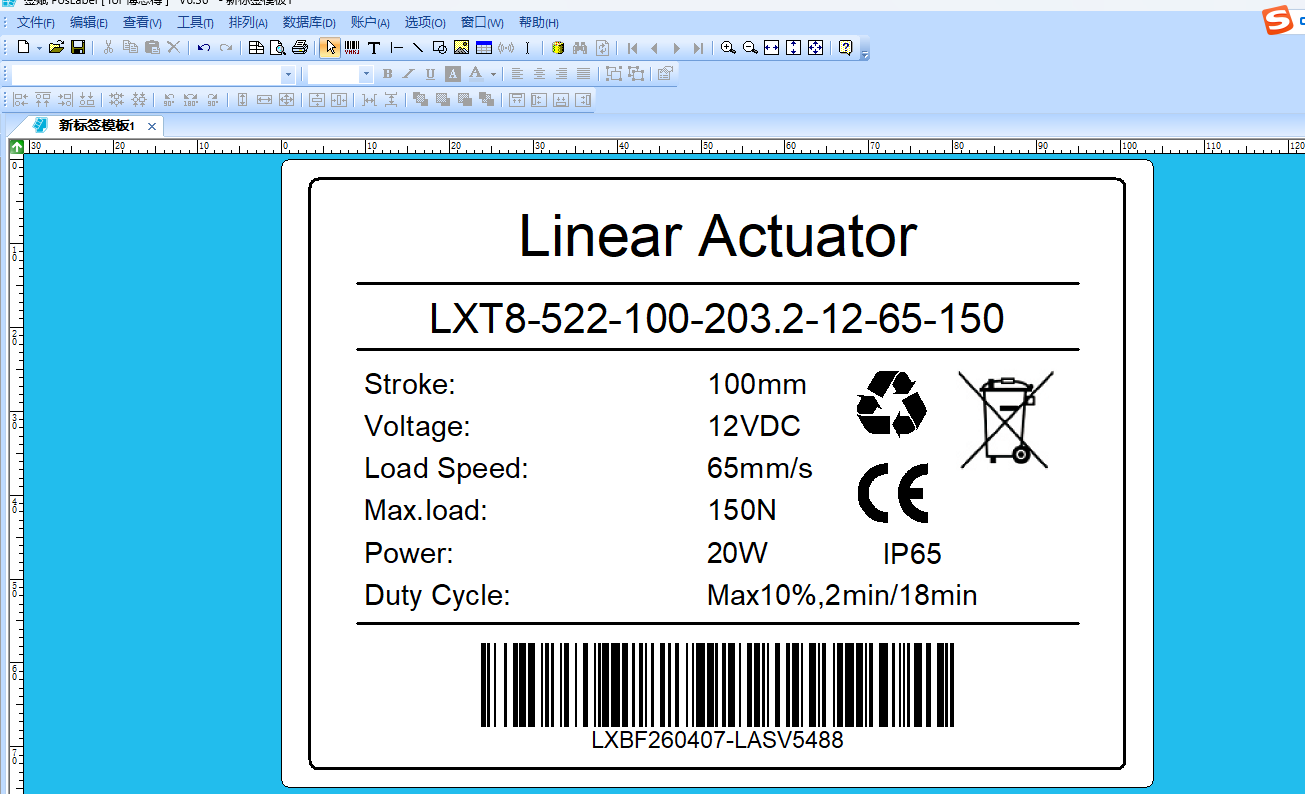Viewport: 1305px width, 794px height.
Task: Open the font name dropdown
Action: pos(288,74)
